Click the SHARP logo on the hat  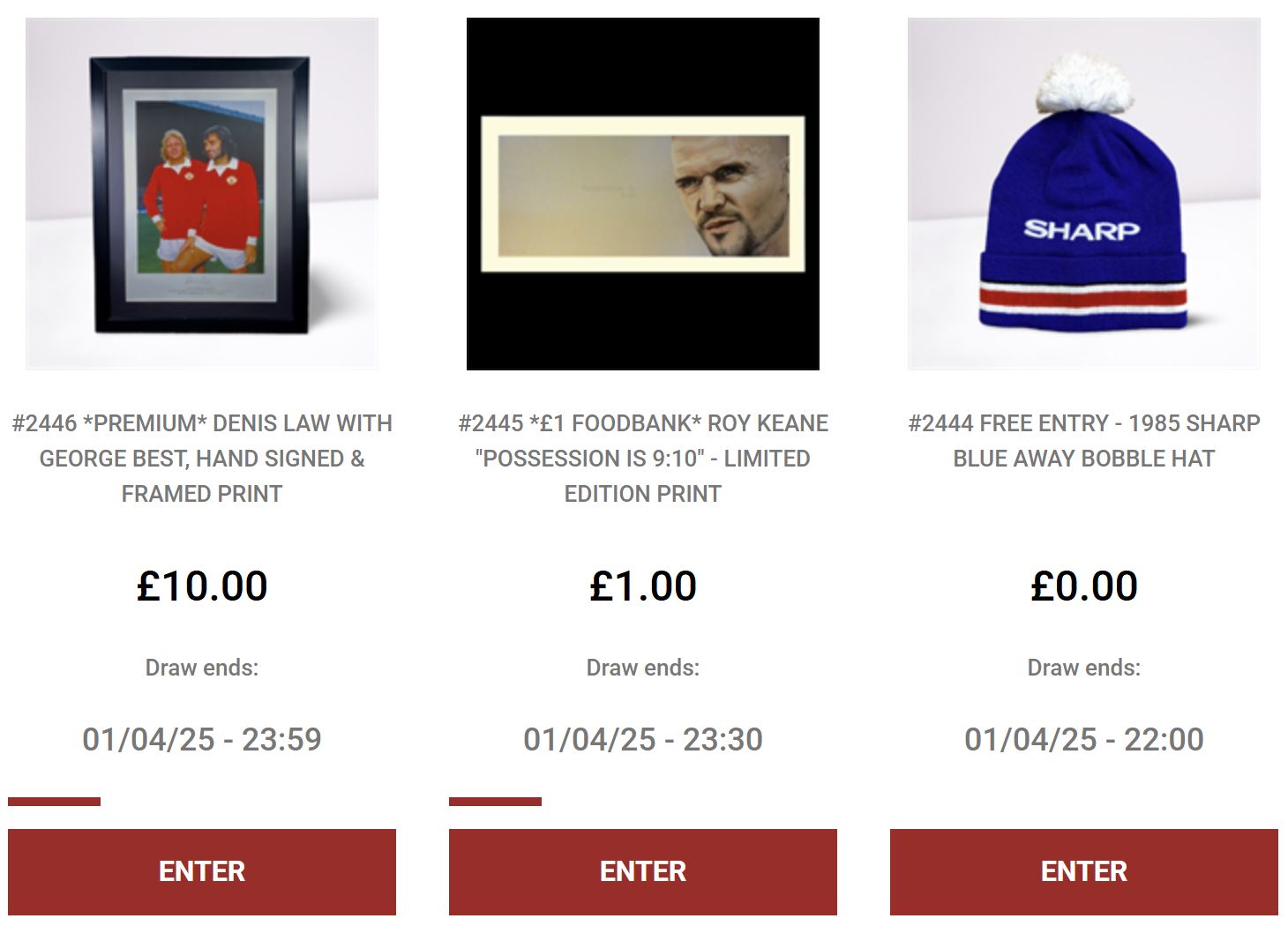coord(1082,230)
